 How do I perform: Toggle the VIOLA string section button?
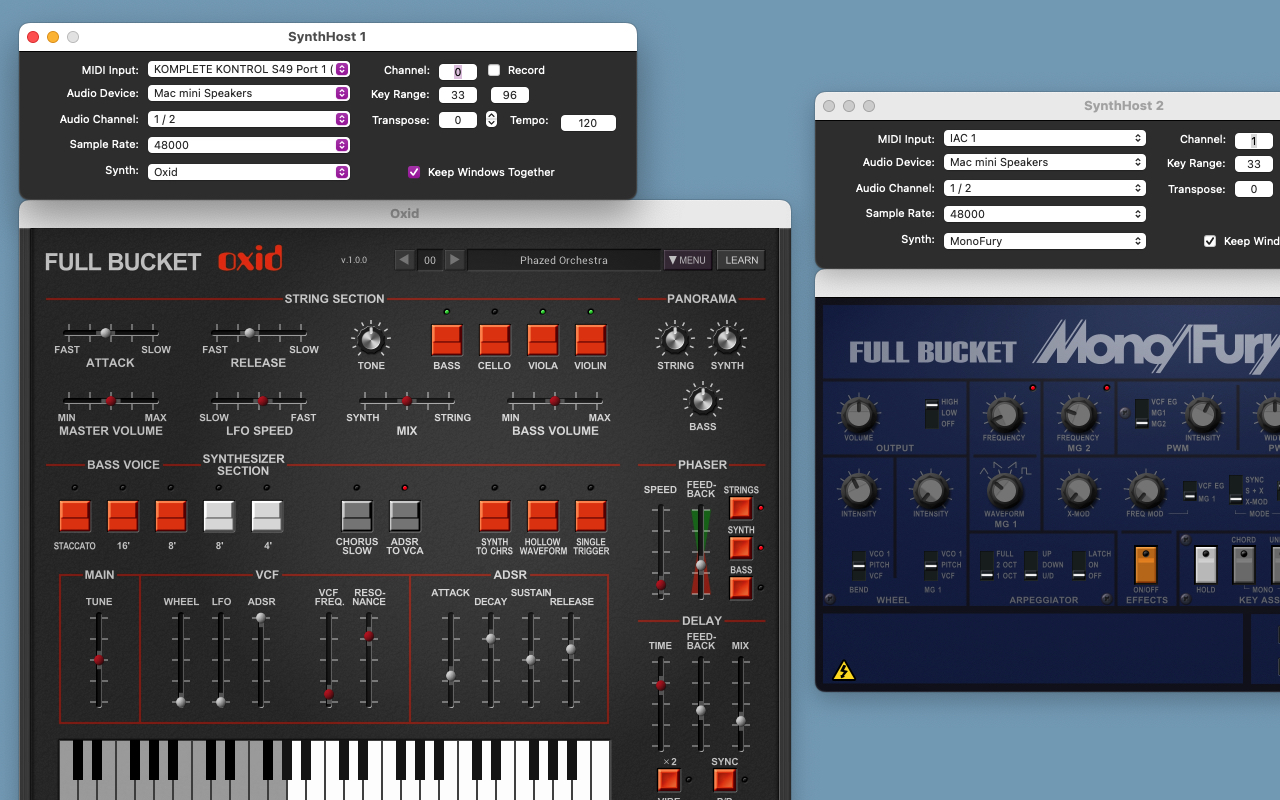tap(543, 340)
